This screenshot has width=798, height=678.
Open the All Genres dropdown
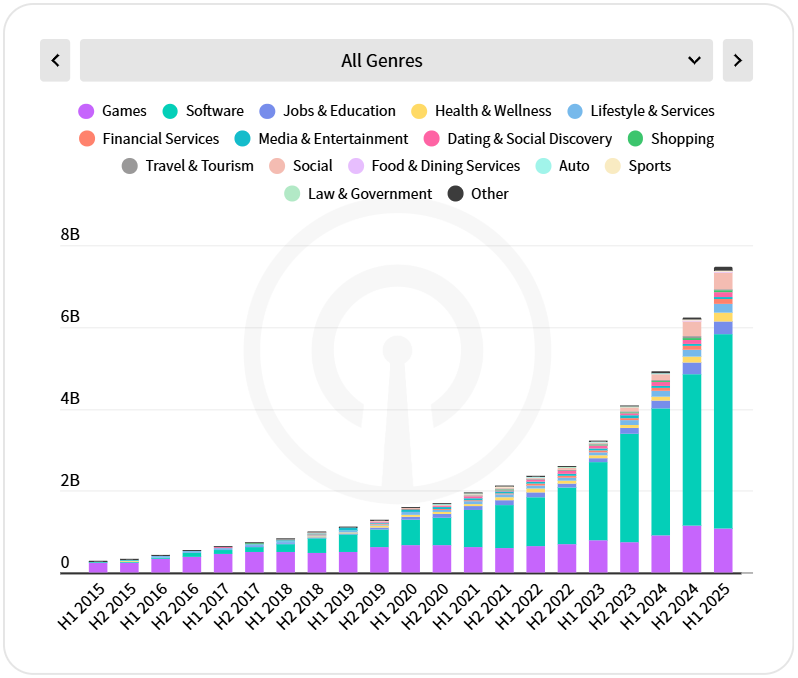pos(396,60)
